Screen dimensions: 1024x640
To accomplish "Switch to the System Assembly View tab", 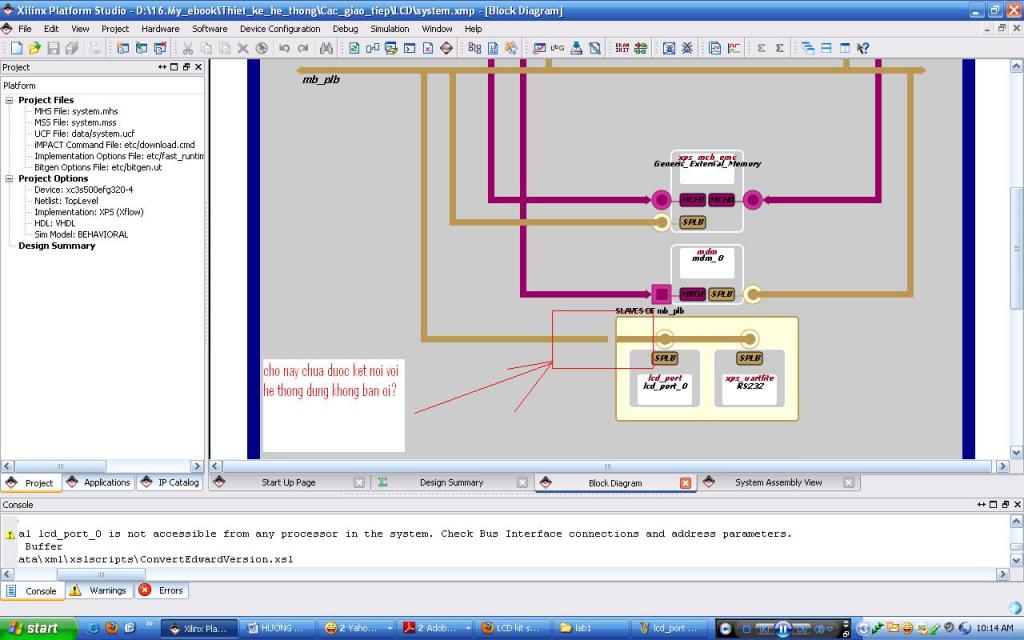I will pyautogui.click(x=778, y=483).
